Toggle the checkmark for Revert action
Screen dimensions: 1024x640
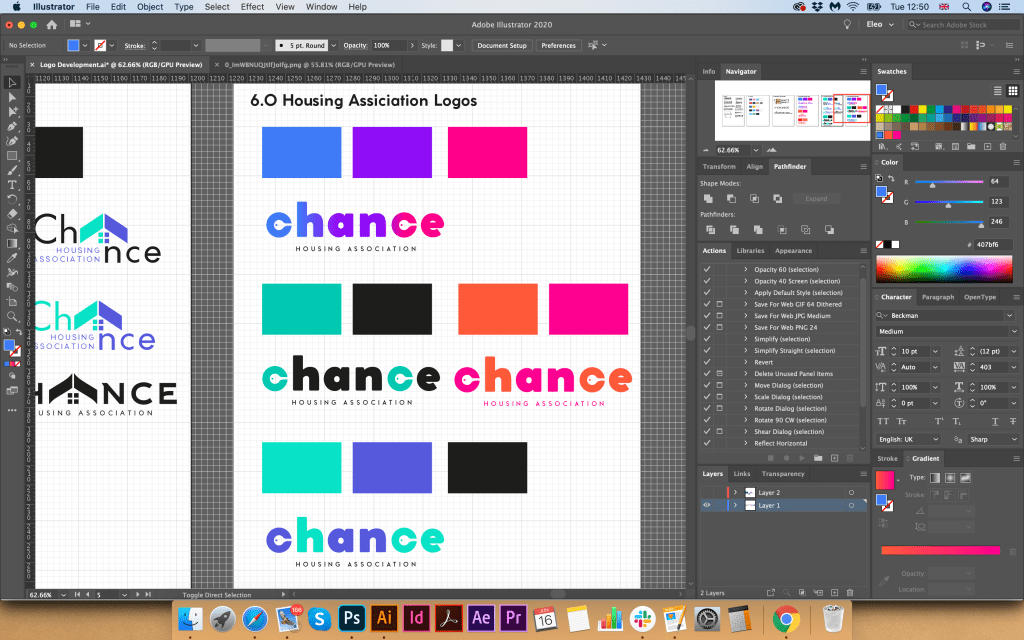(x=707, y=362)
